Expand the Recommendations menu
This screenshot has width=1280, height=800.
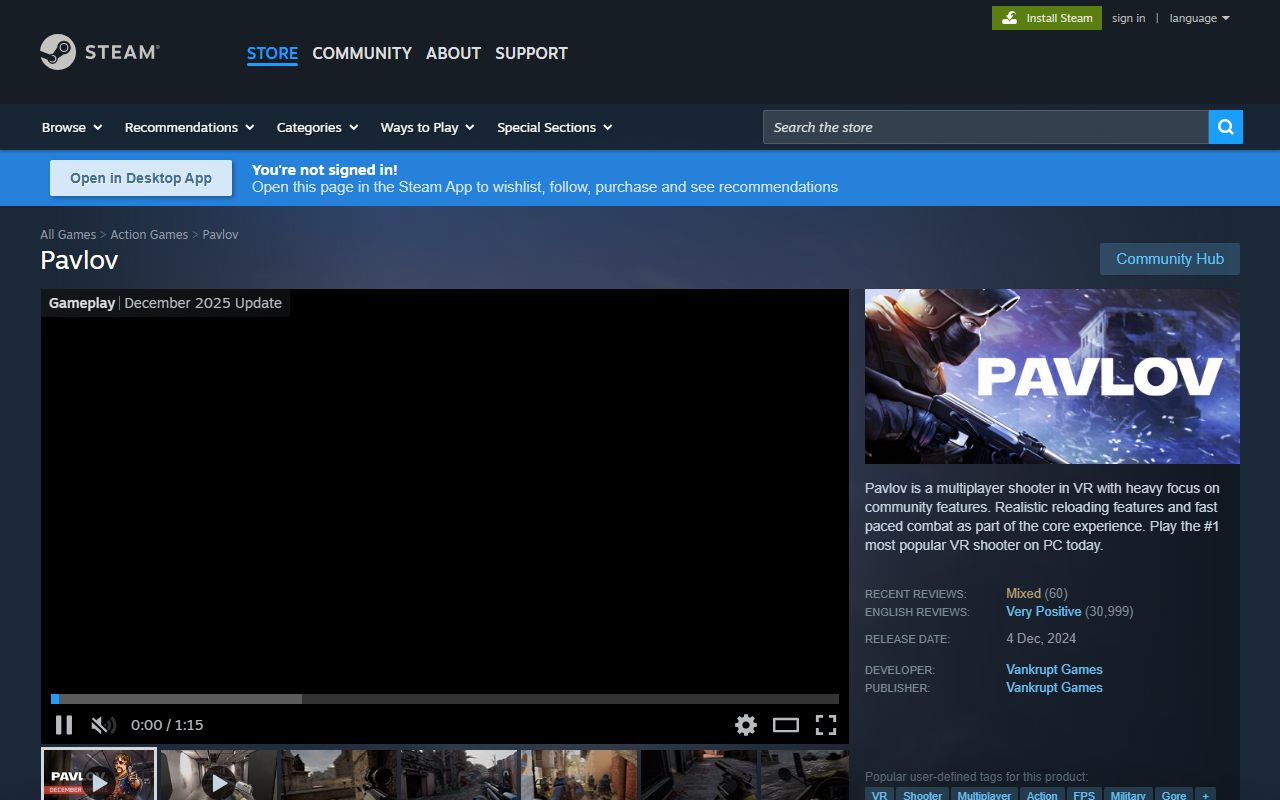click(190, 127)
